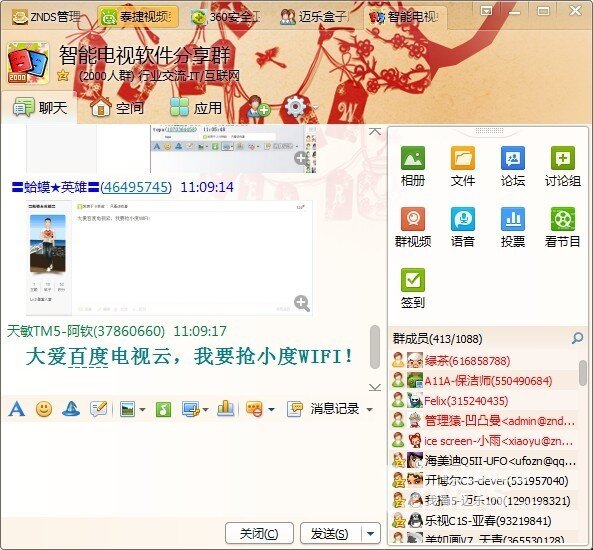
Task: Open the emoji smiley picker
Action: click(44, 409)
